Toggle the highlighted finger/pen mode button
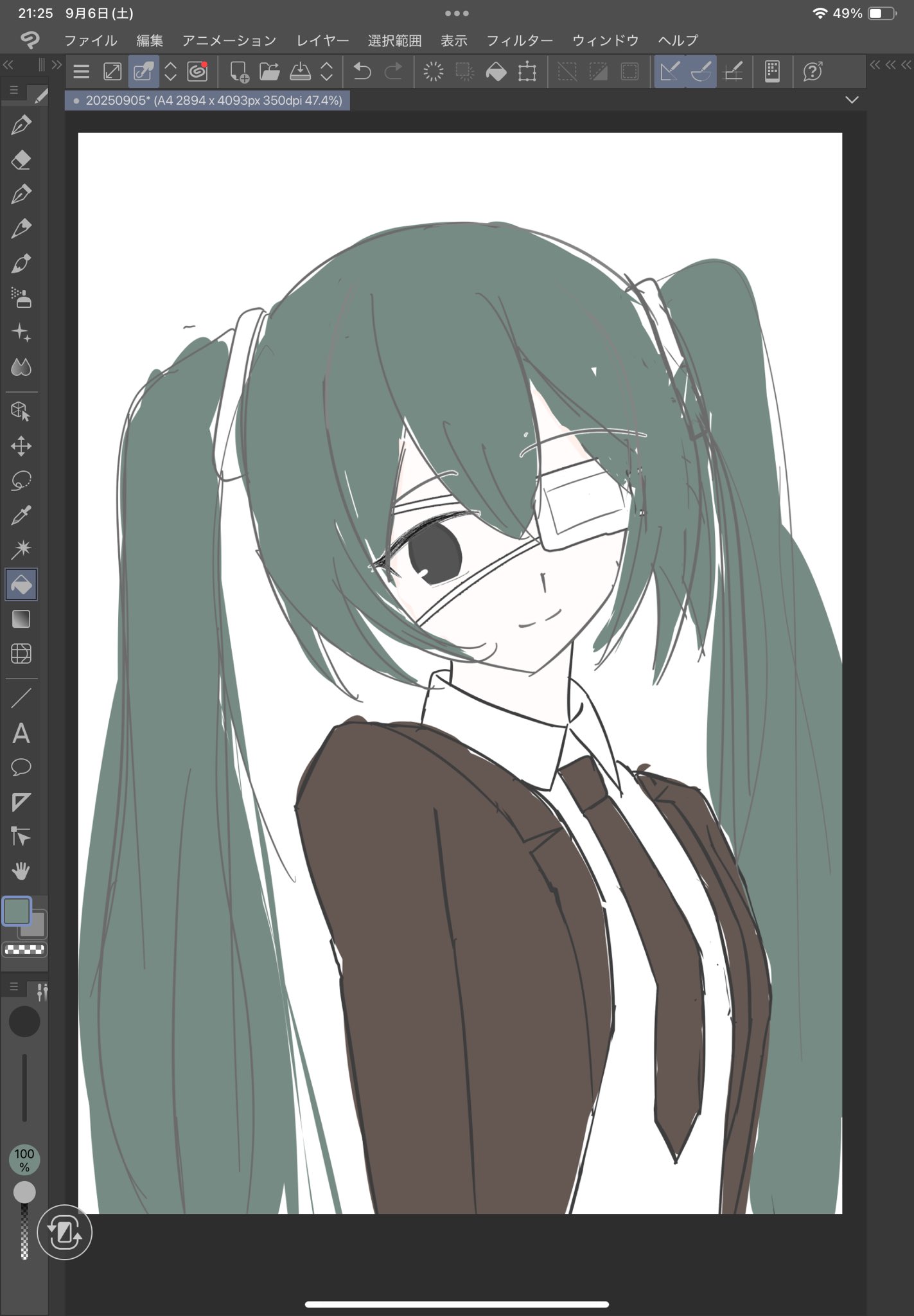Image resolution: width=914 pixels, height=1316 pixels. [x=143, y=71]
